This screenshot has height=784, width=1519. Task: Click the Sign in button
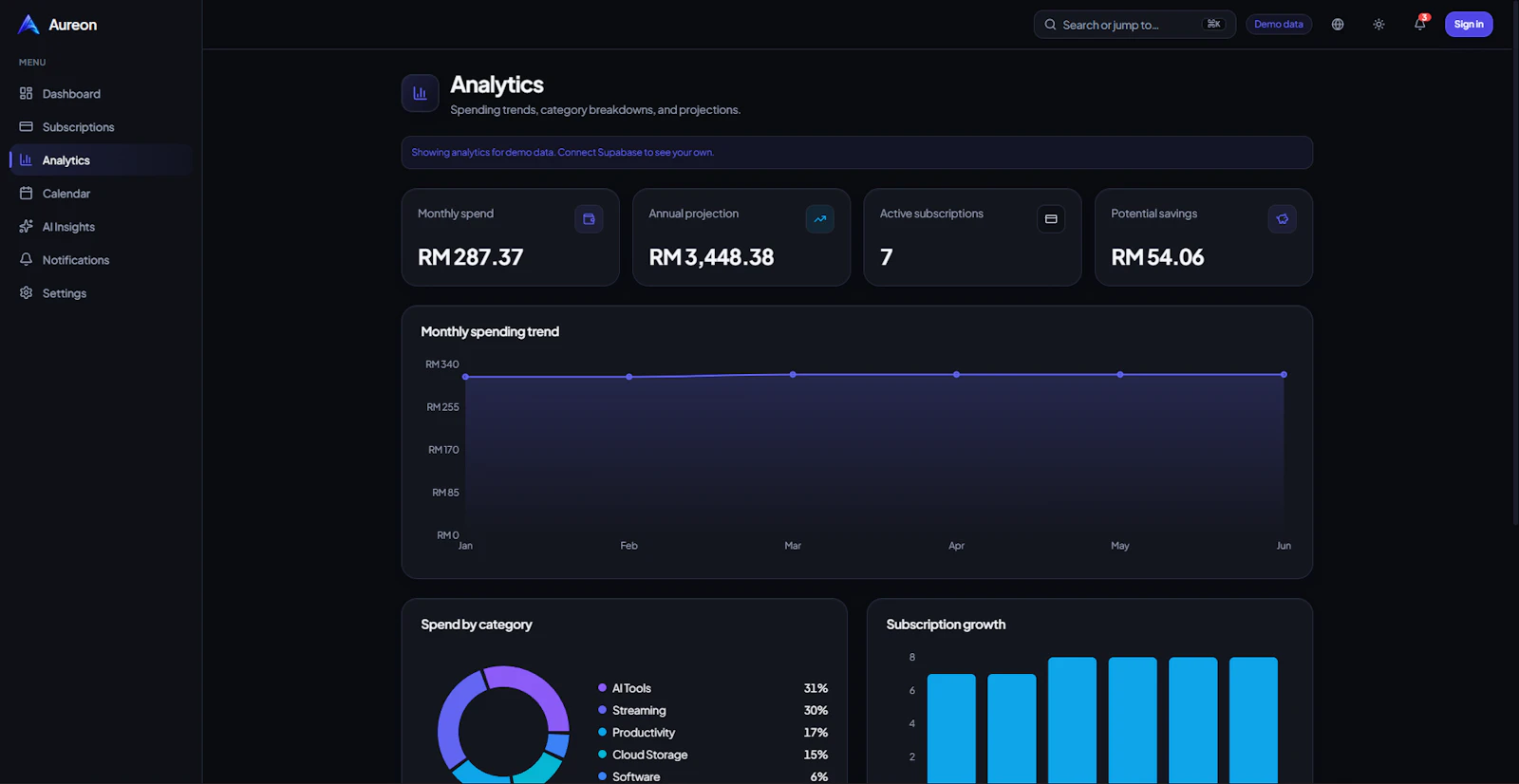pyautogui.click(x=1469, y=25)
